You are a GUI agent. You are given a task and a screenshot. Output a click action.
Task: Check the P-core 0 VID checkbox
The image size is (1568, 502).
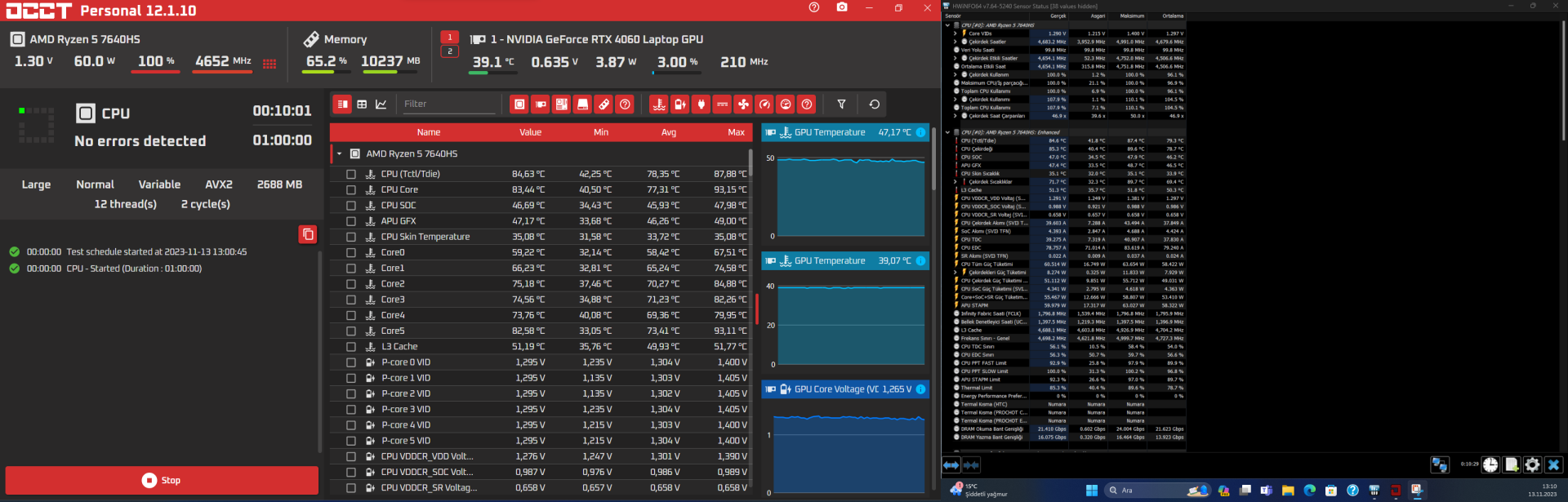[x=351, y=362]
